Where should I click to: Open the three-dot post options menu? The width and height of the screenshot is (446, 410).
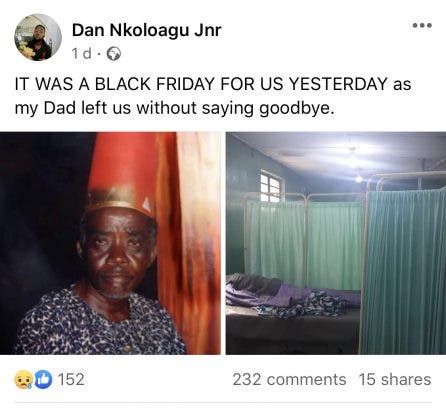pos(422,25)
